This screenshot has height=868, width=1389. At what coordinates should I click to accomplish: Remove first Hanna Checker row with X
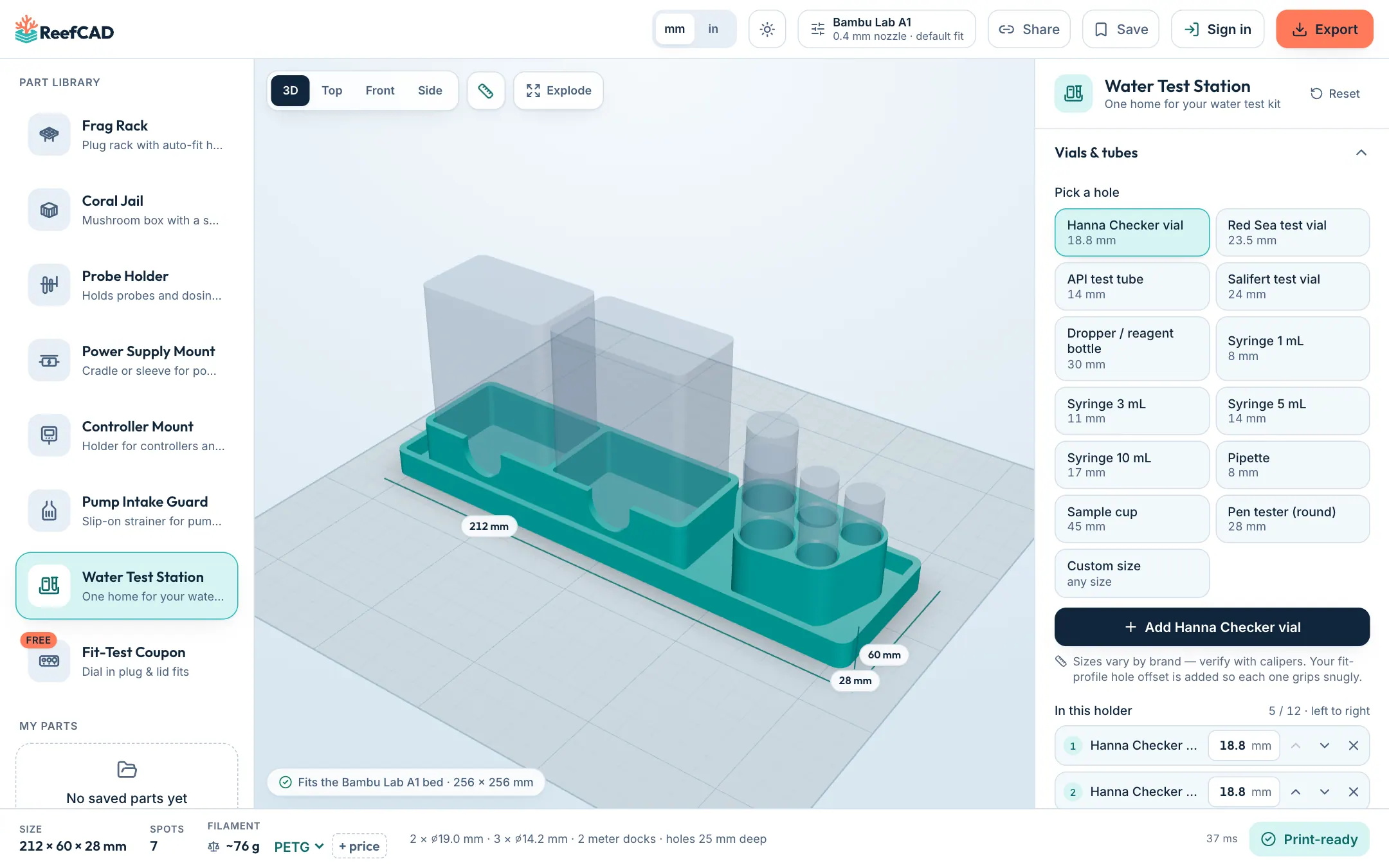pos(1353,745)
